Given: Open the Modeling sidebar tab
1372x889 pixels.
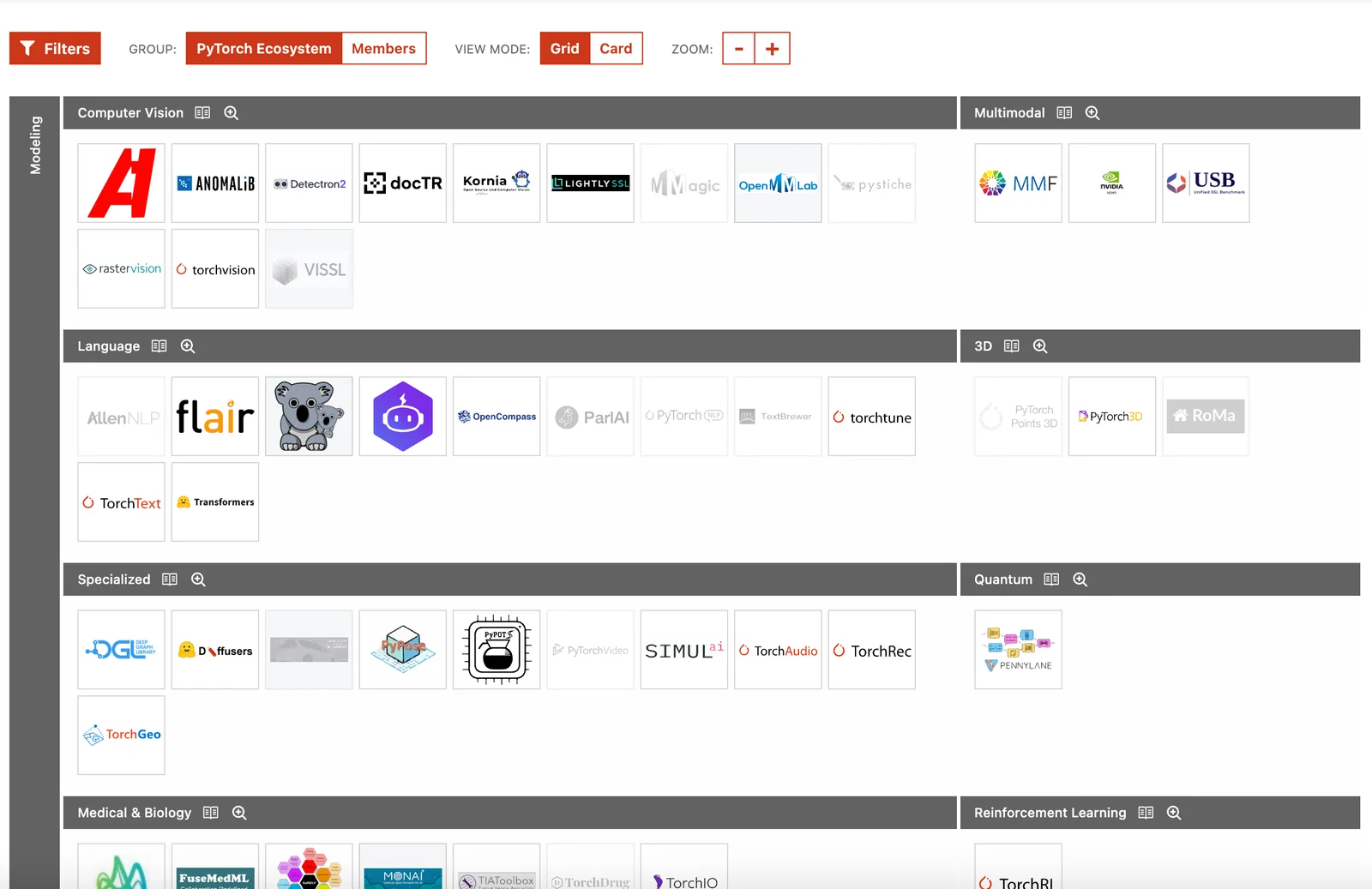Looking at the screenshot, I should (35, 146).
